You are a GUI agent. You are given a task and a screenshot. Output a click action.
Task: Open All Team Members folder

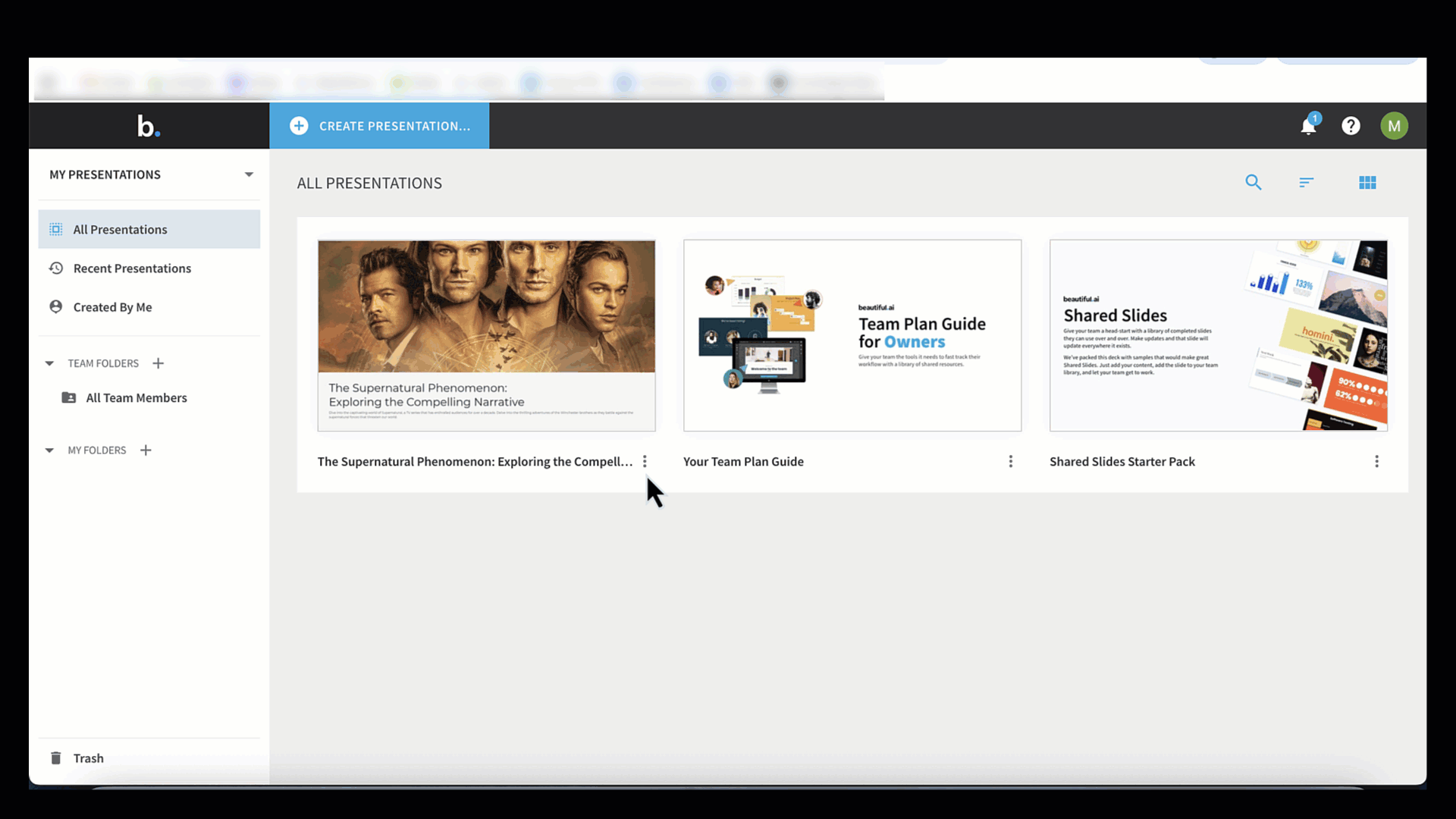coord(136,398)
